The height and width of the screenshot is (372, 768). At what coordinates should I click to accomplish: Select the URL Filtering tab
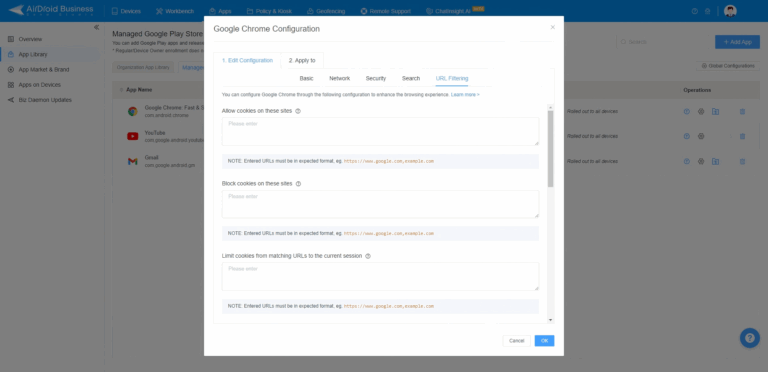pos(452,78)
